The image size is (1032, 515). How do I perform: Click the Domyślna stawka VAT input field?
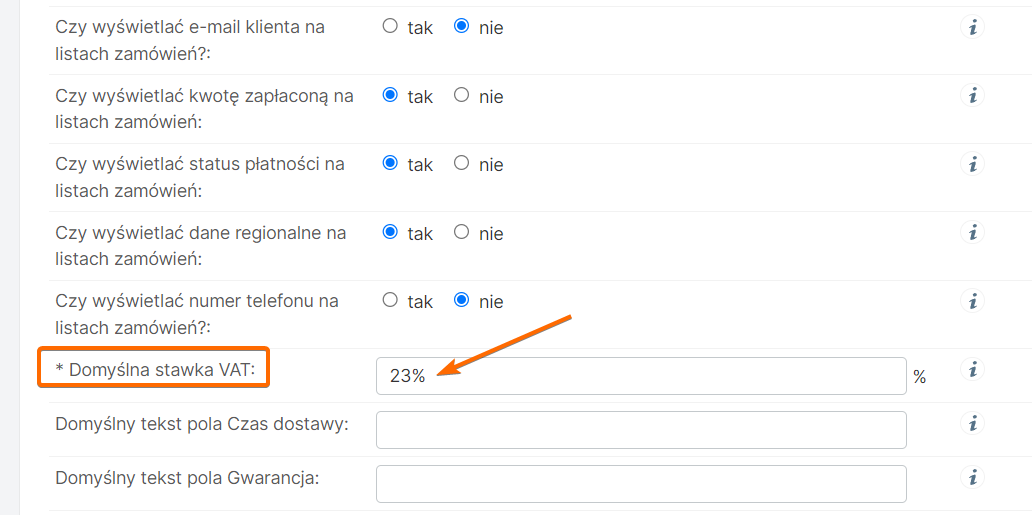[x=640, y=376]
